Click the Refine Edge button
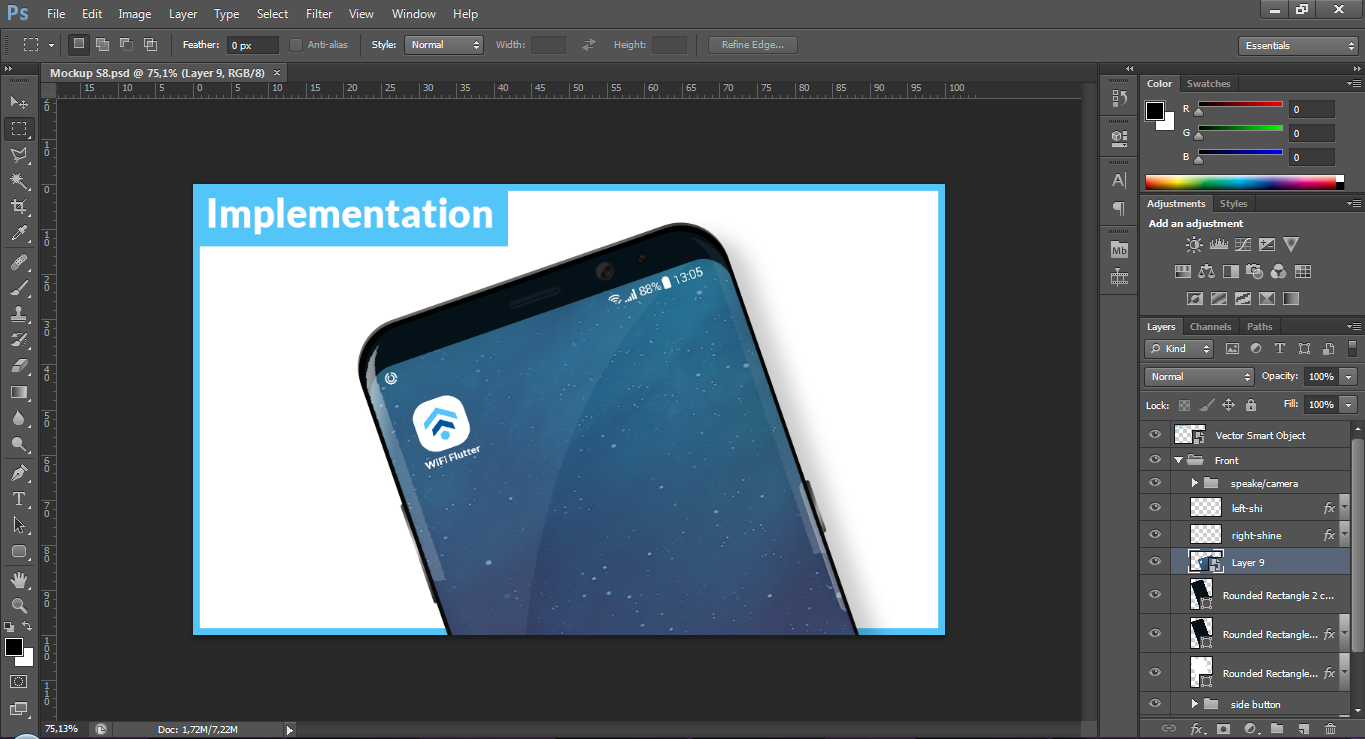 [752, 45]
